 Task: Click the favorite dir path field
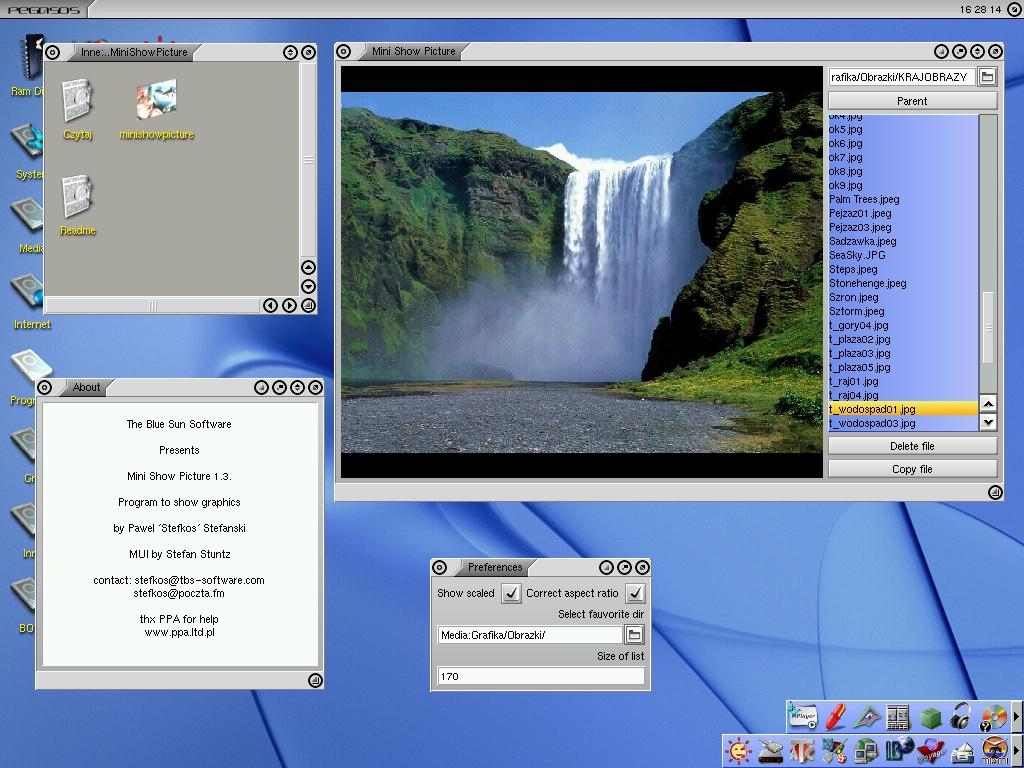[x=530, y=635]
